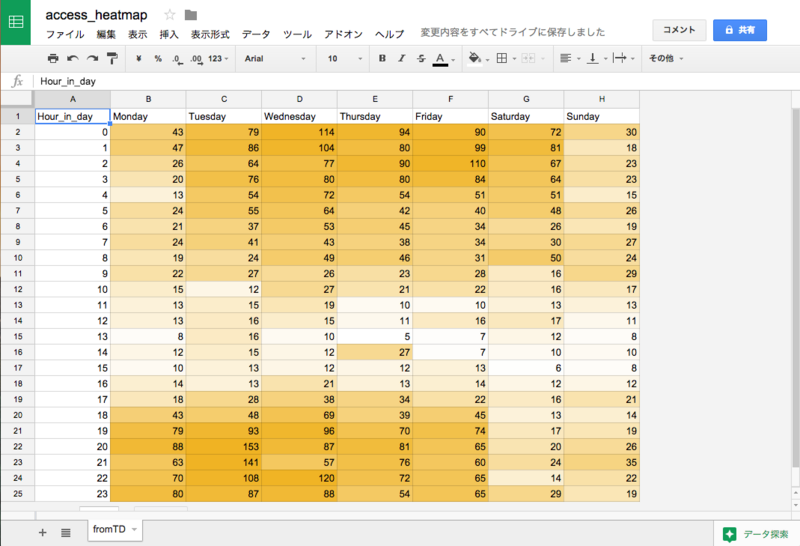This screenshot has height=546, width=800.
Task: Open データ探索 explore button
Action: click(x=756, y=534)
